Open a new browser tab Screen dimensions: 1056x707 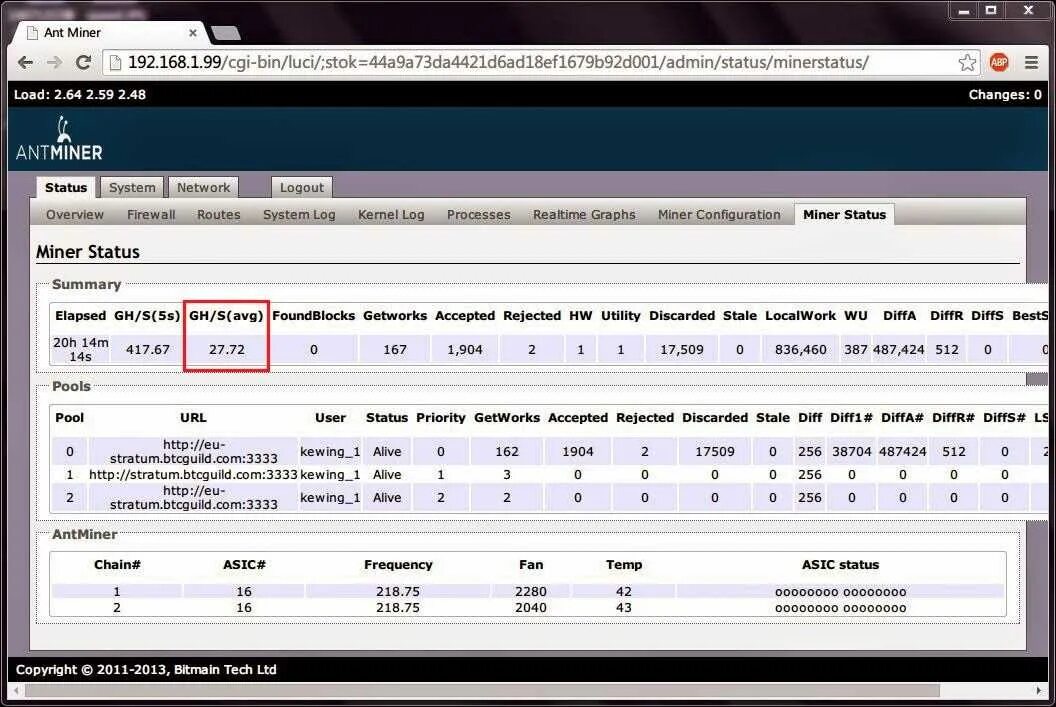coord(226,32)
